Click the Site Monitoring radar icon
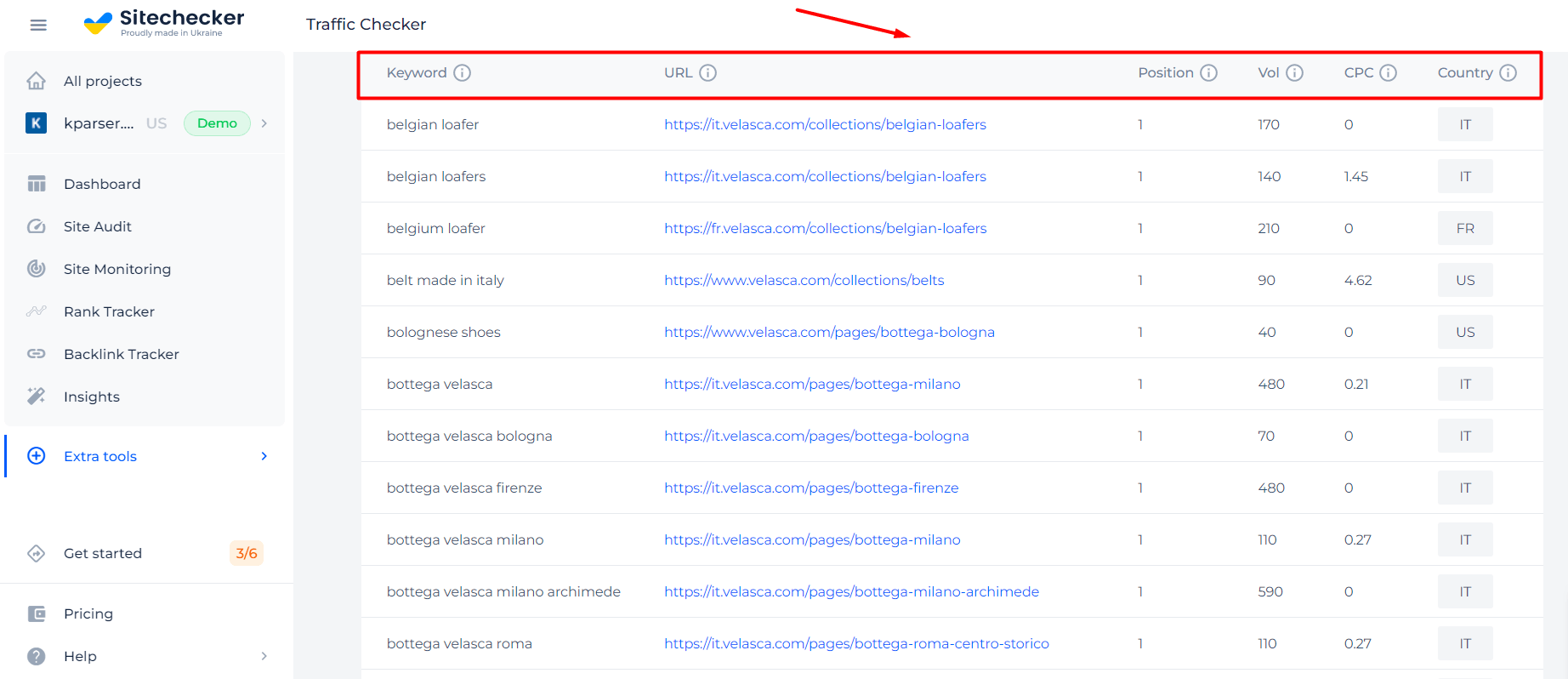Viewport: 1568px width, 679px height. click(36, 269)
